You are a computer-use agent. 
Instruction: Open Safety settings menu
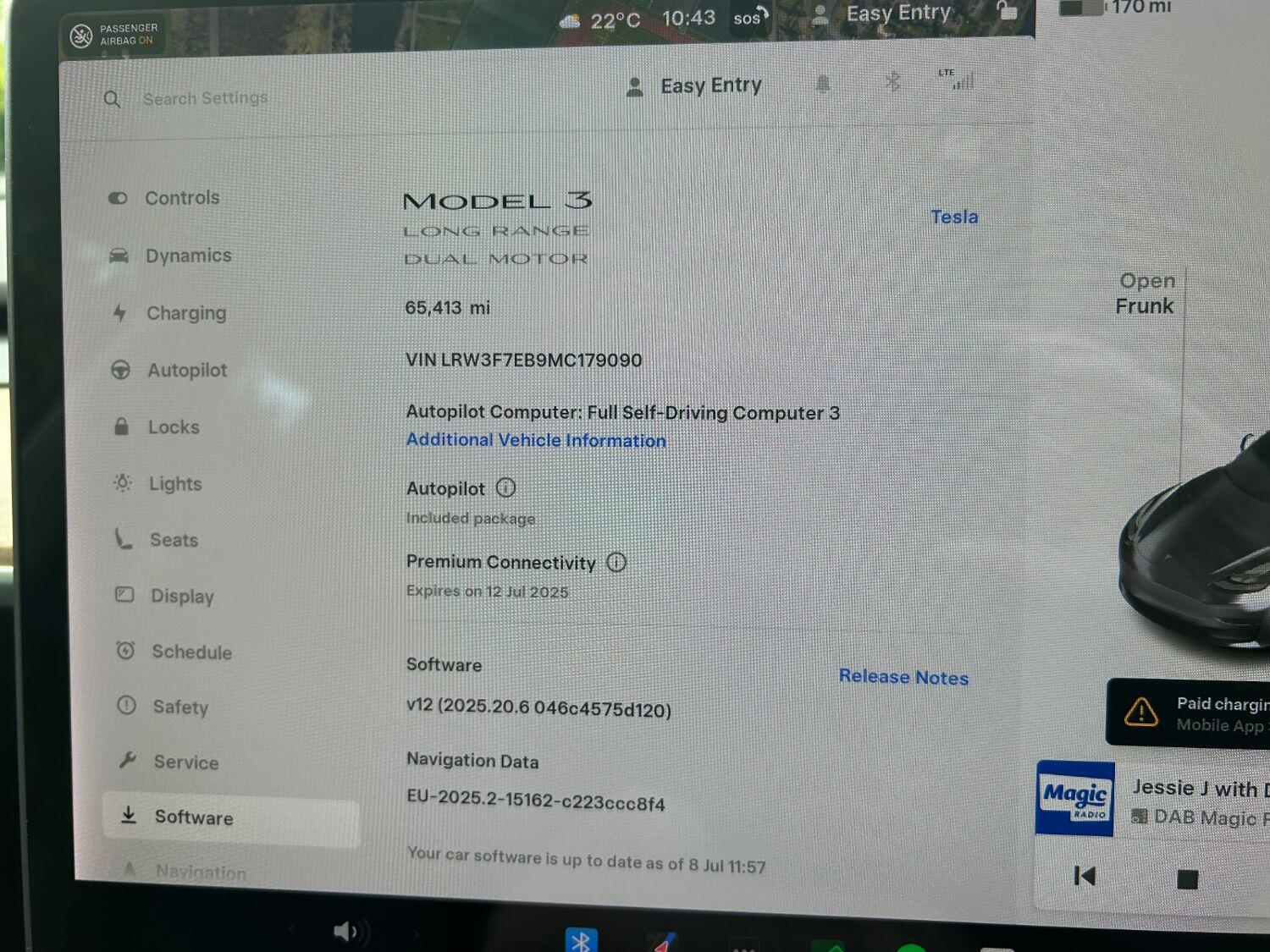point(163,707)
